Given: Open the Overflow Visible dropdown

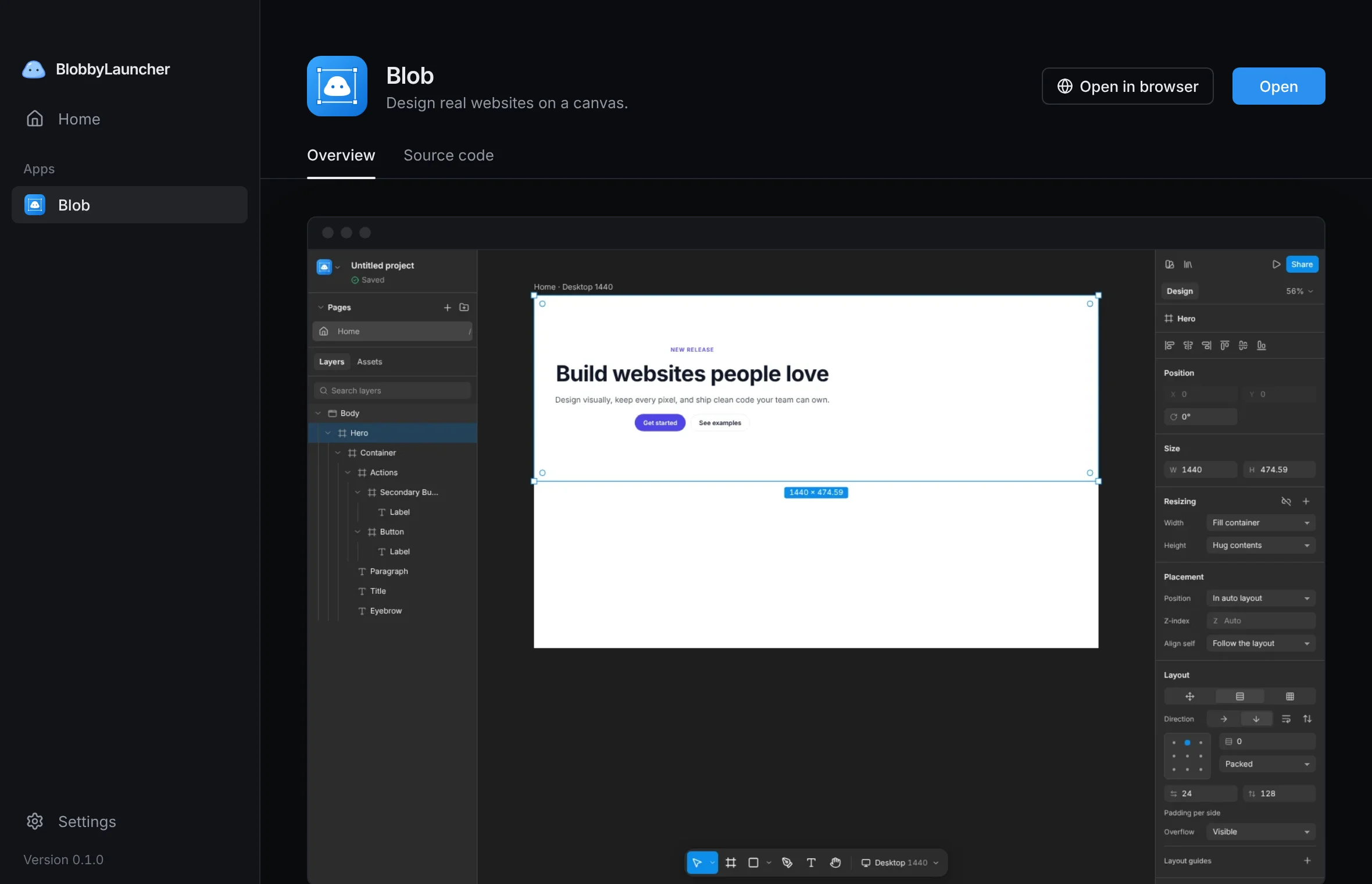Looking at the screenshot, I should coord(1260,832).
